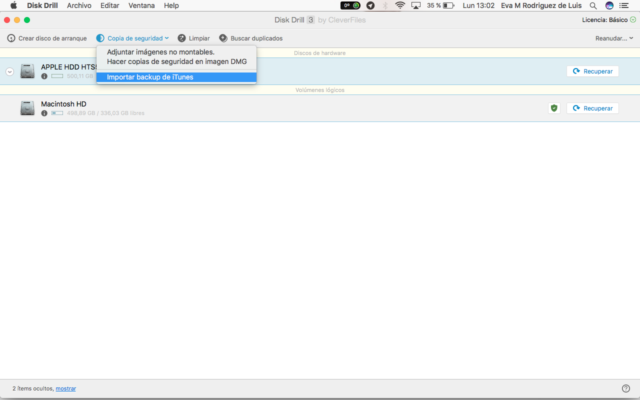Open the Help menu
The image size is (640, 400).
171,6
